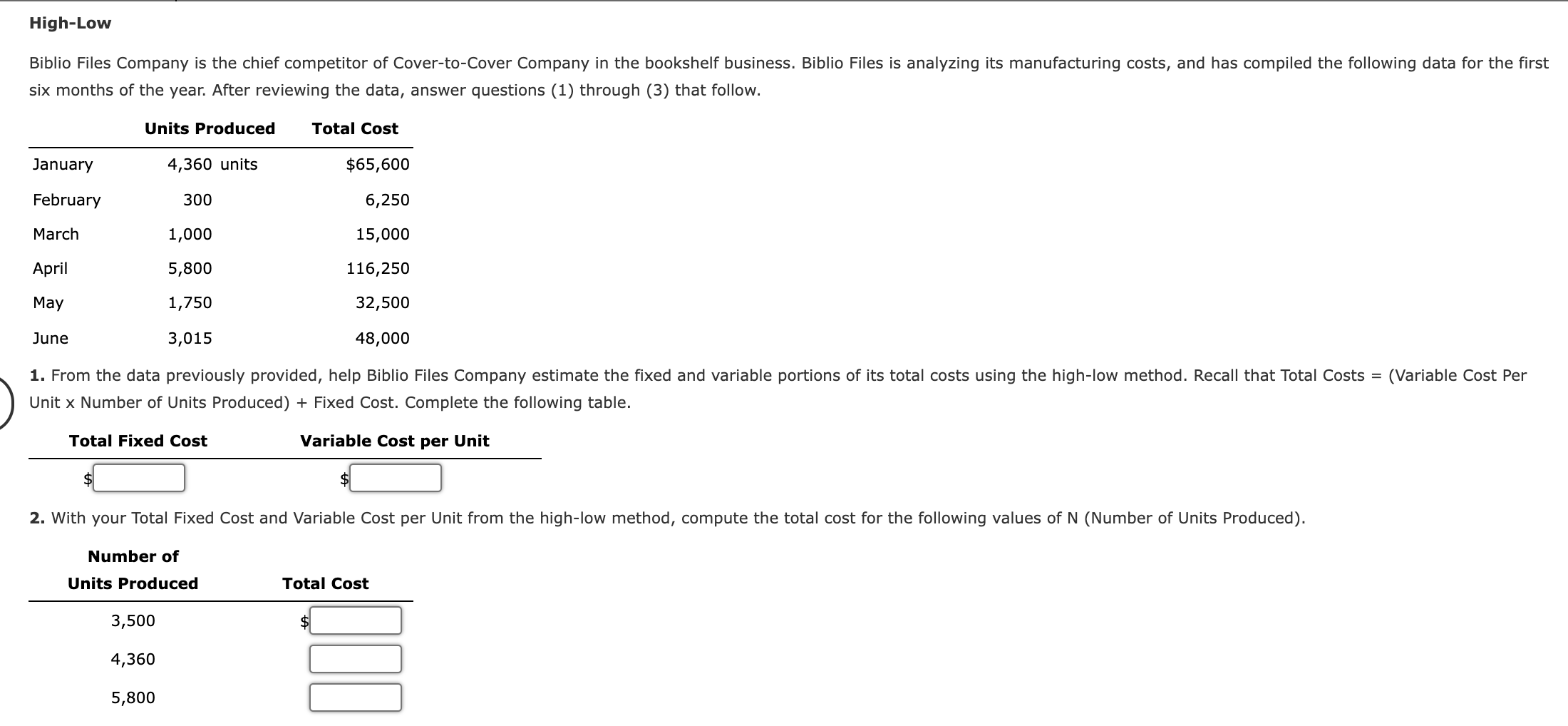The width and height of the screenshot is (1568, 726).
Task: Click the Total Cost field for 4,360 units
Action: coord(354,659)
